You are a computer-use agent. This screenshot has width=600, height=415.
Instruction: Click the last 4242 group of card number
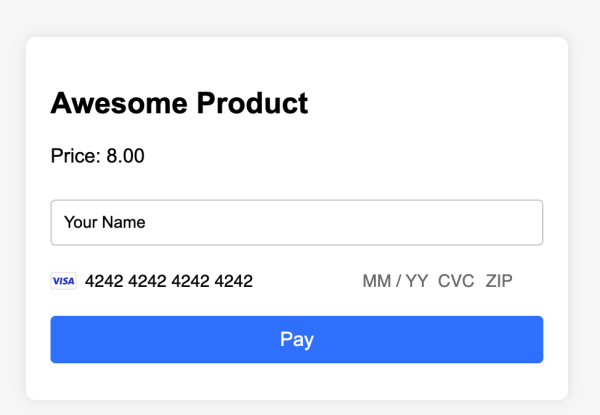(x=233, y=281)
